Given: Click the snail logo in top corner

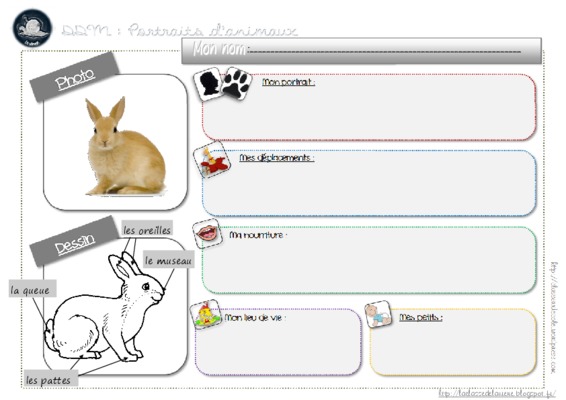Looking at the screenshot, I should point(32,28).
